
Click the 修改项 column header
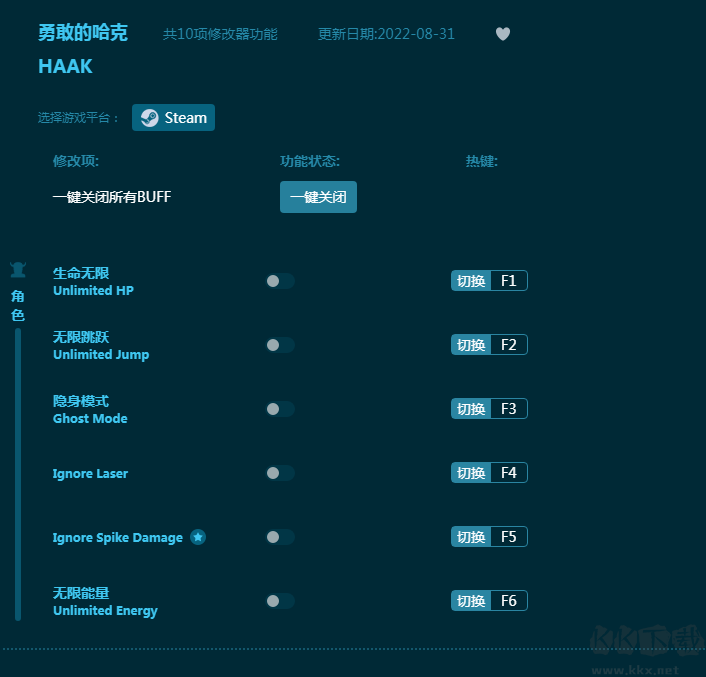click(x=76, y=161)
